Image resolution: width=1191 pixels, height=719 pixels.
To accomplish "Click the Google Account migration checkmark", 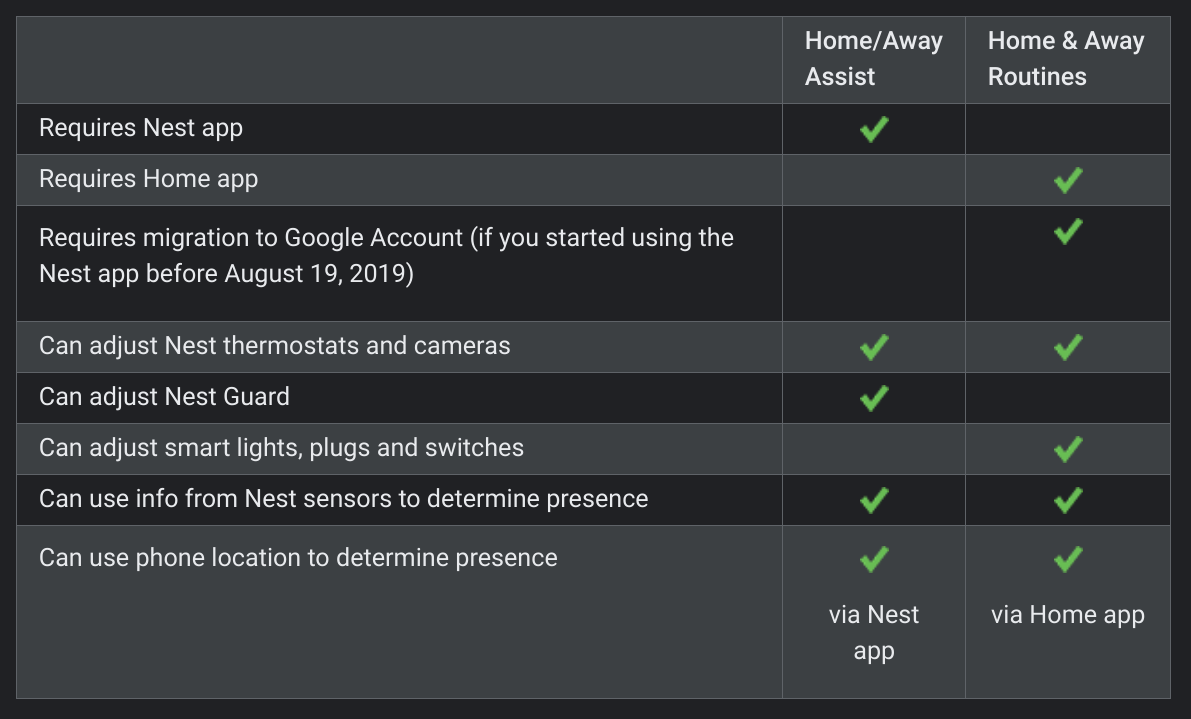I will (x=1068, y=231).
